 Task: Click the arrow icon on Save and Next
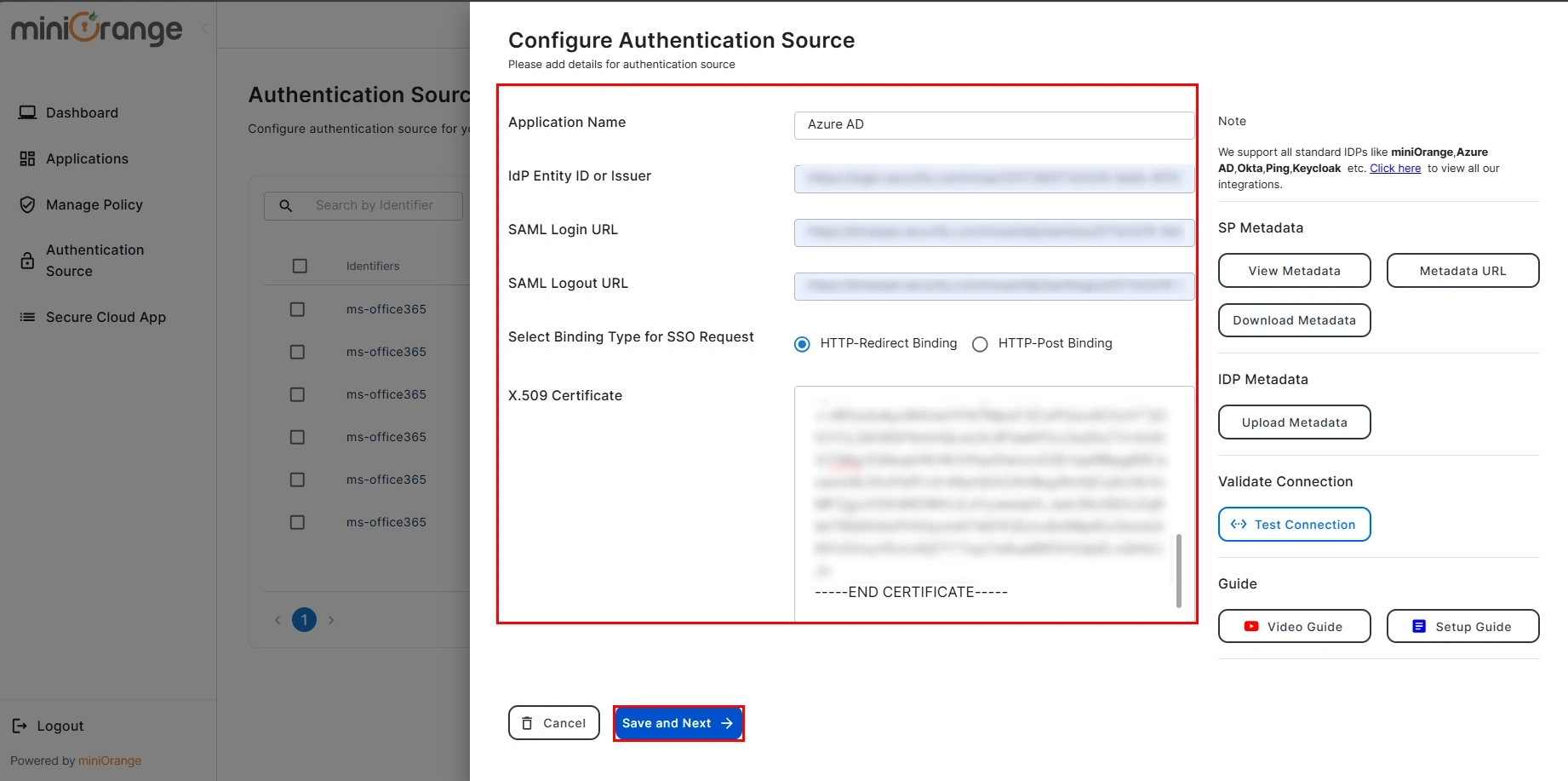(727, 723)
